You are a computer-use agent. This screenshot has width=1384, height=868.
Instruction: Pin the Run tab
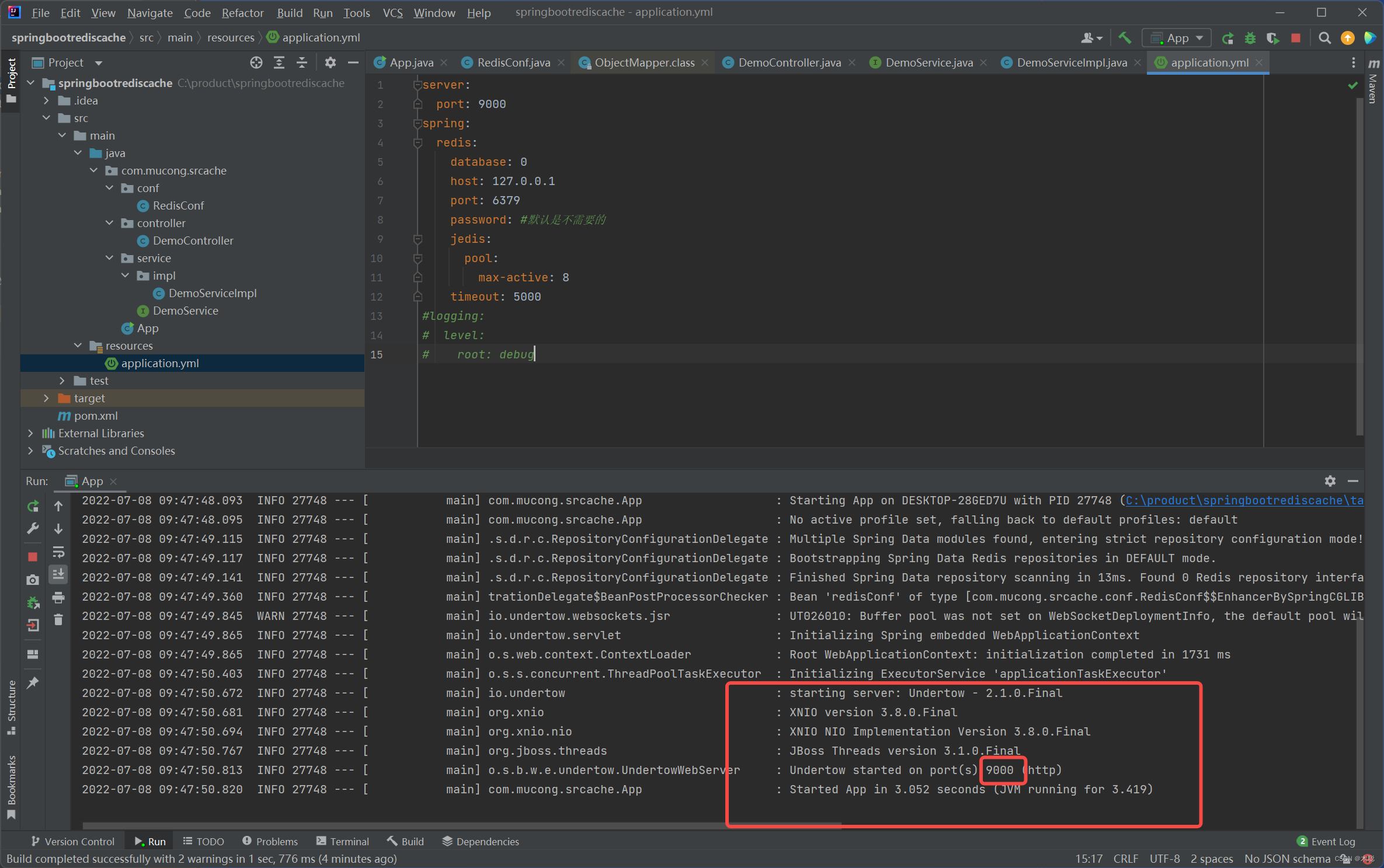33,682
